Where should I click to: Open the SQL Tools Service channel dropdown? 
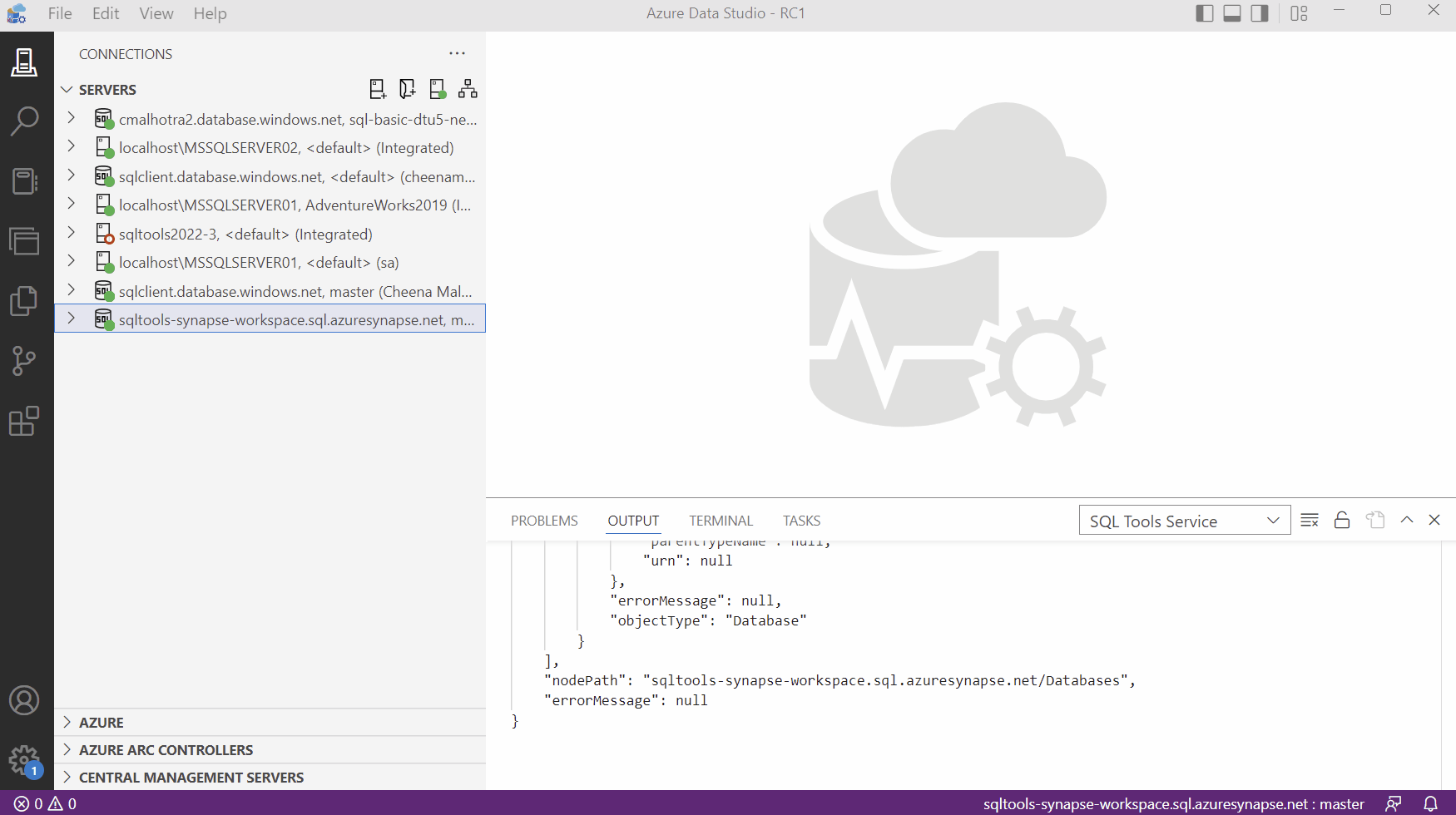click(x=1185, y=520)
